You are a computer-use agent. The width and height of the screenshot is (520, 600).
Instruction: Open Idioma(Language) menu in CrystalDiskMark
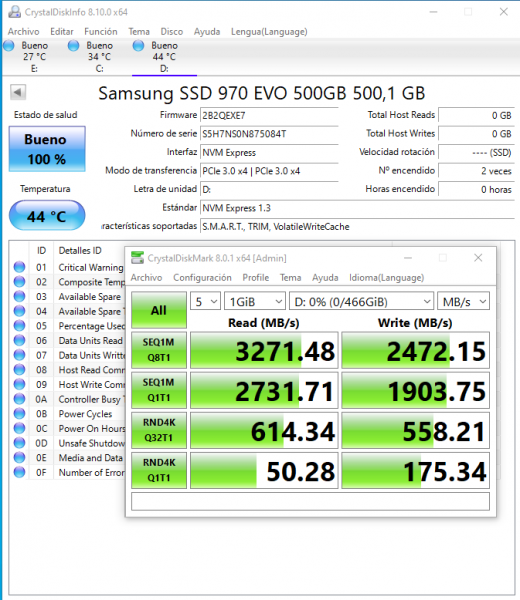(386, 277)
